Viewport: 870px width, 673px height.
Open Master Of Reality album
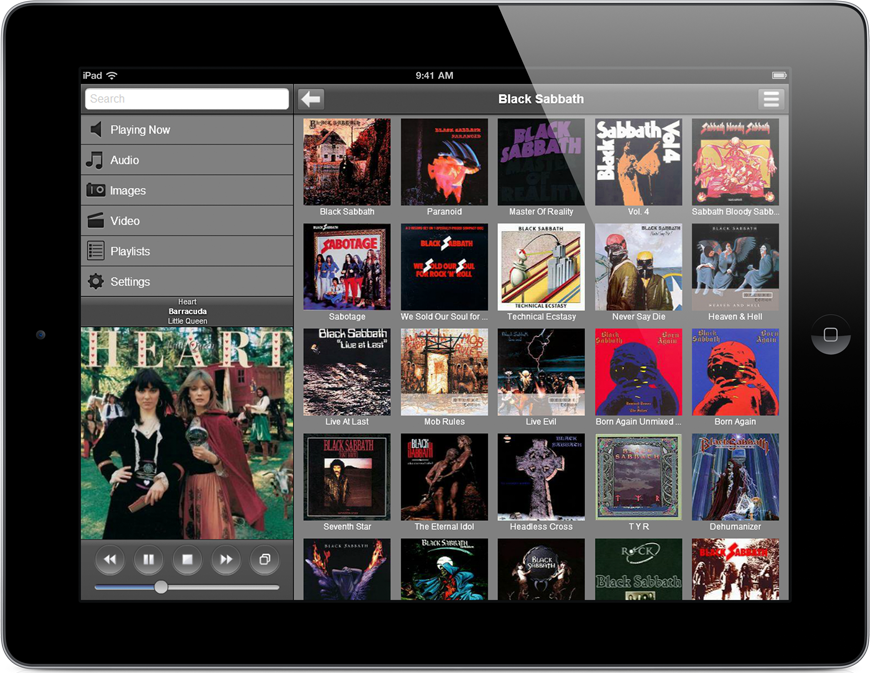click(541, 162)
